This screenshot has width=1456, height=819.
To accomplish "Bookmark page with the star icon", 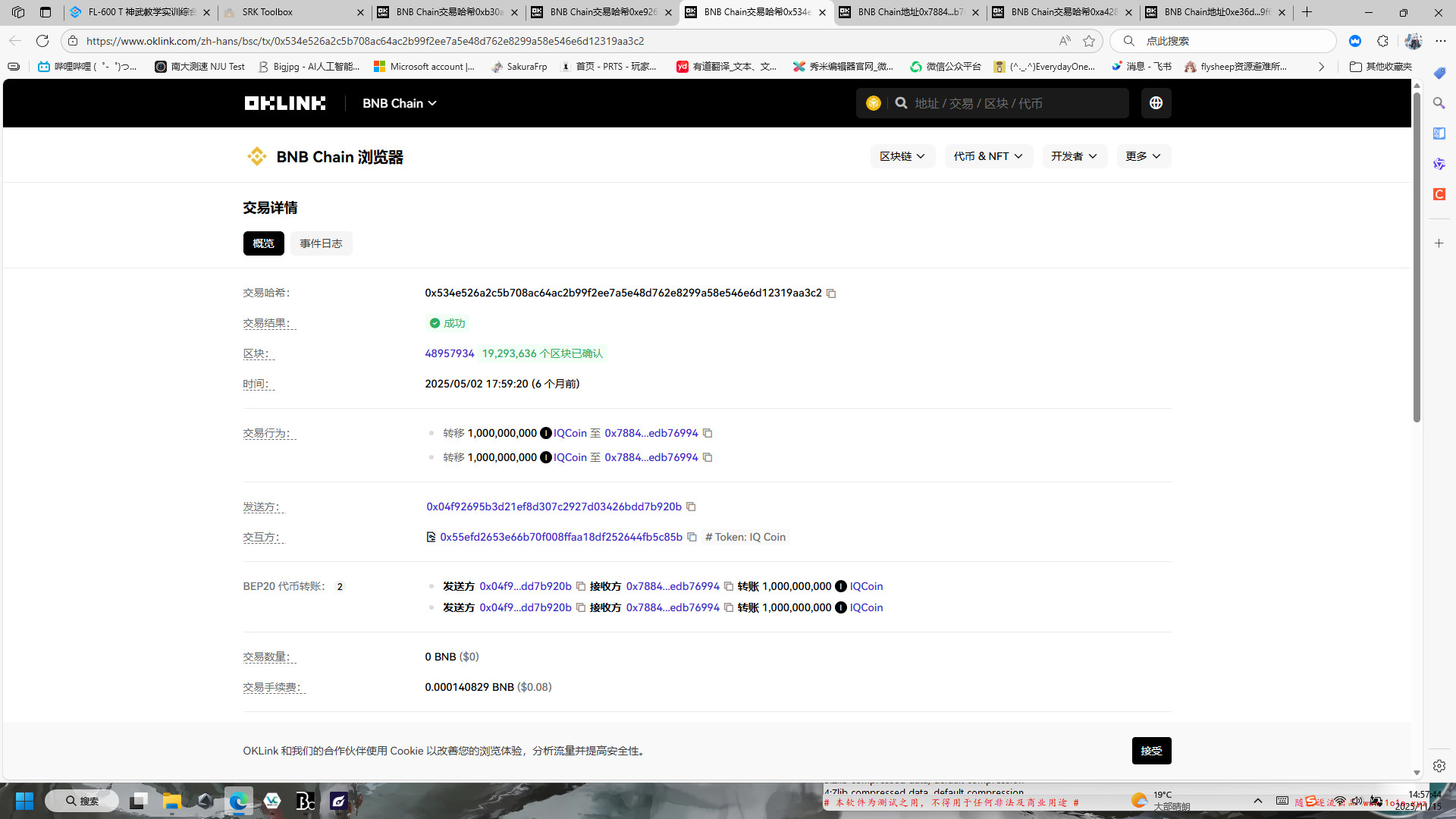I will click(x=1089, y=41).
